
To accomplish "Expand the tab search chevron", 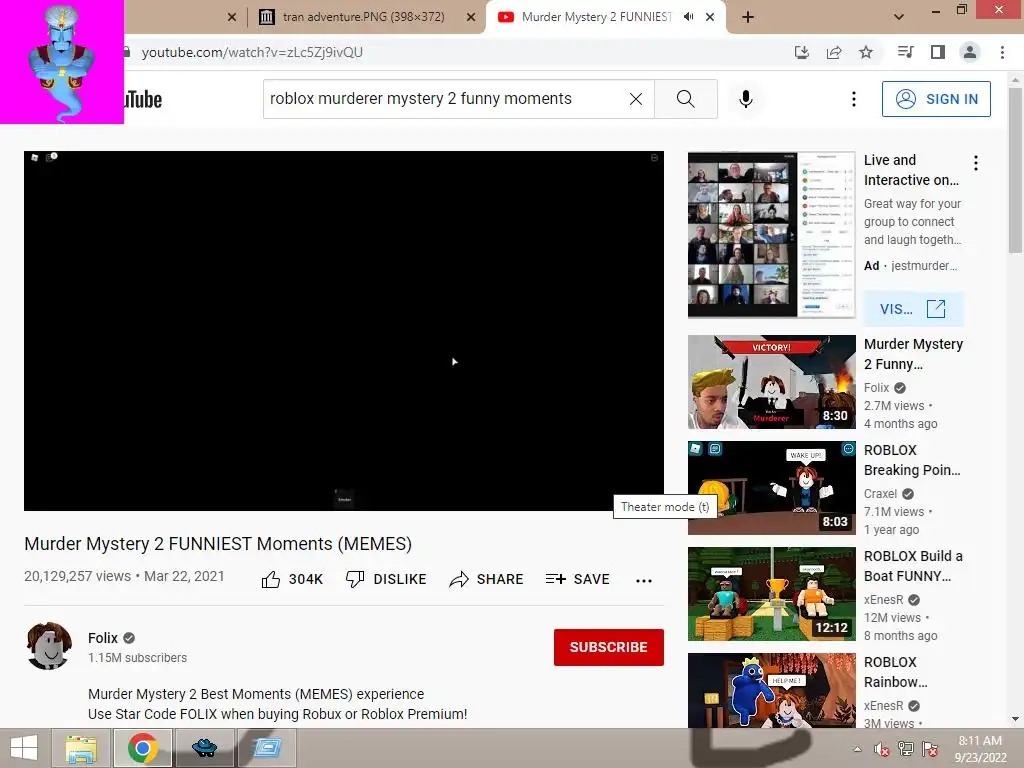I will point(899,17).
